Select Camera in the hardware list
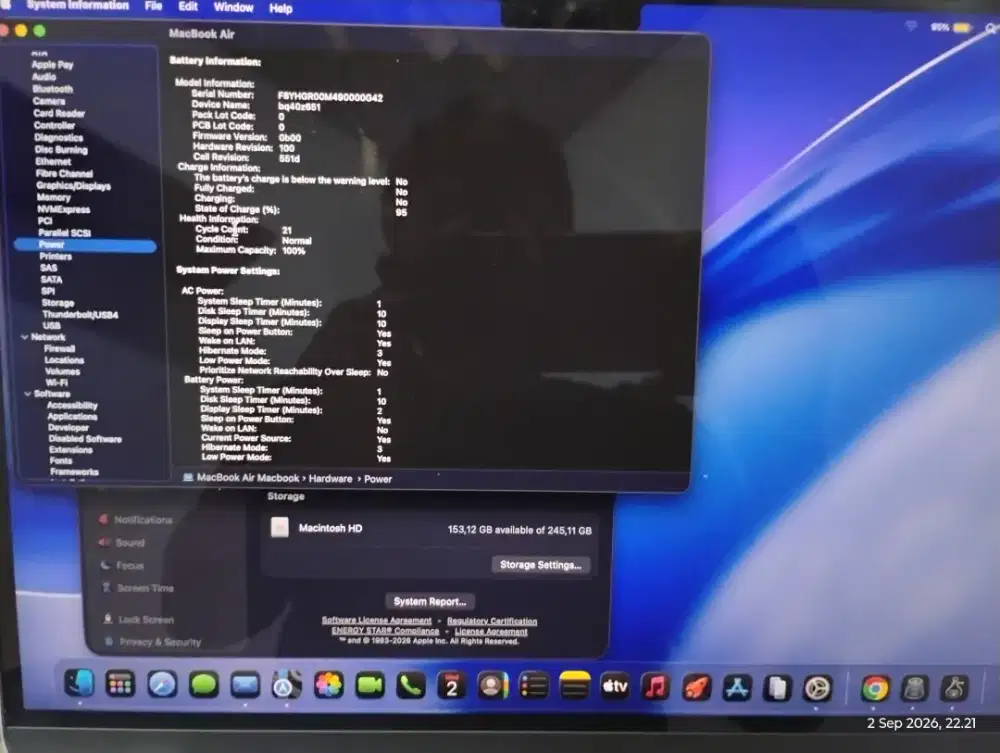Viewport: 1000px width, 753px height. click(49, 101)
